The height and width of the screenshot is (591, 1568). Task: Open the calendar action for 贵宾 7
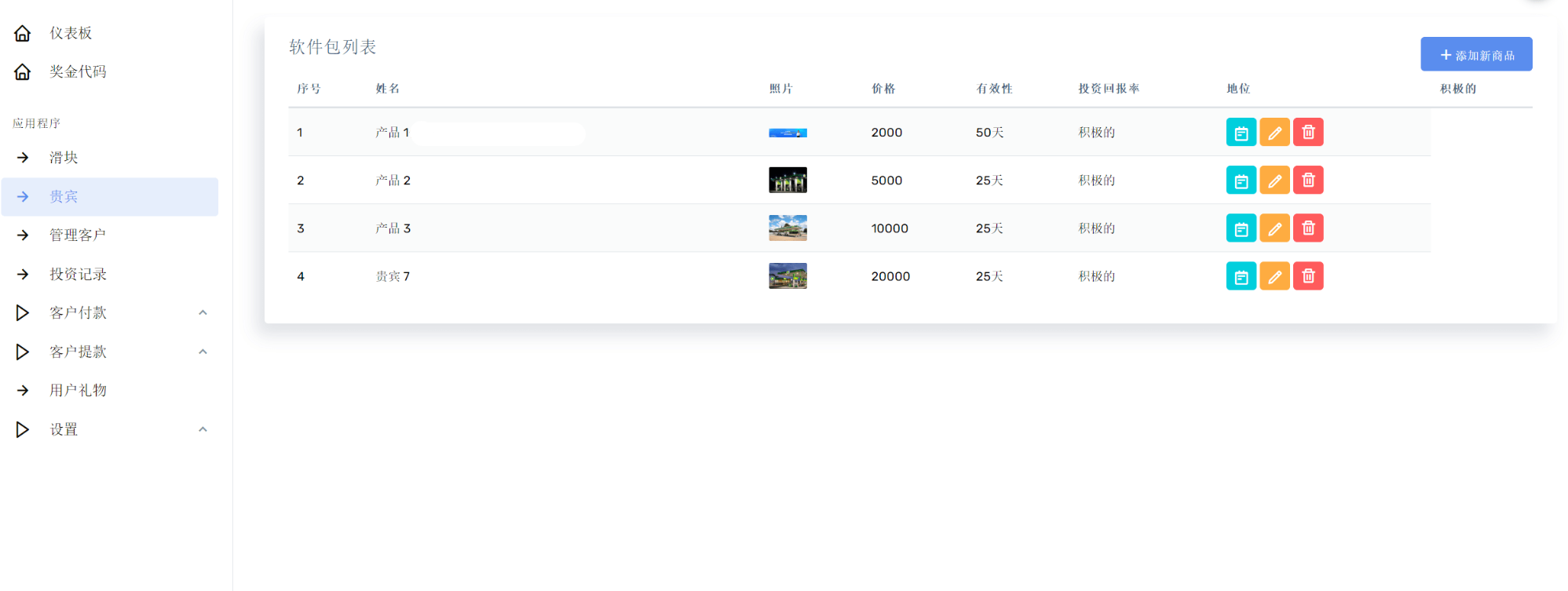[x=1241, y=276]
